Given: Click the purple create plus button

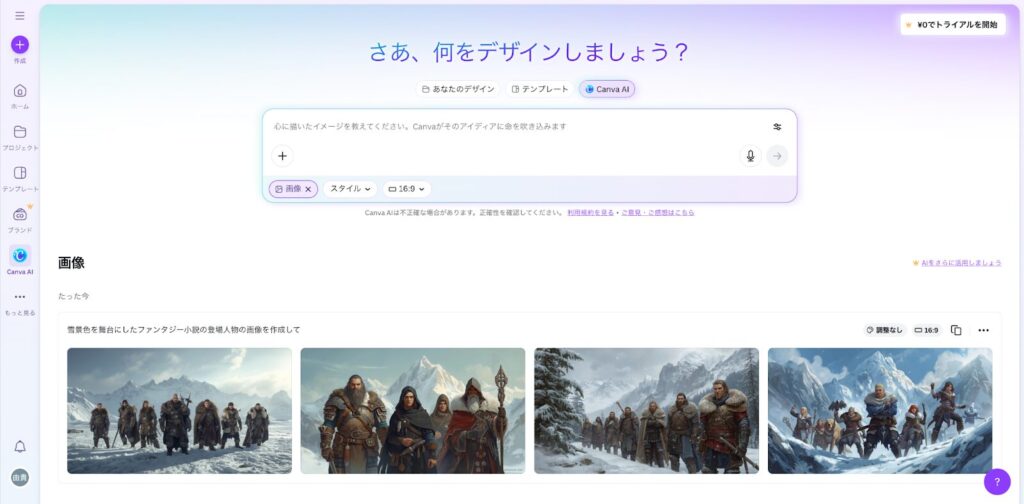Looking at the screenshot, I should (19, 45).
